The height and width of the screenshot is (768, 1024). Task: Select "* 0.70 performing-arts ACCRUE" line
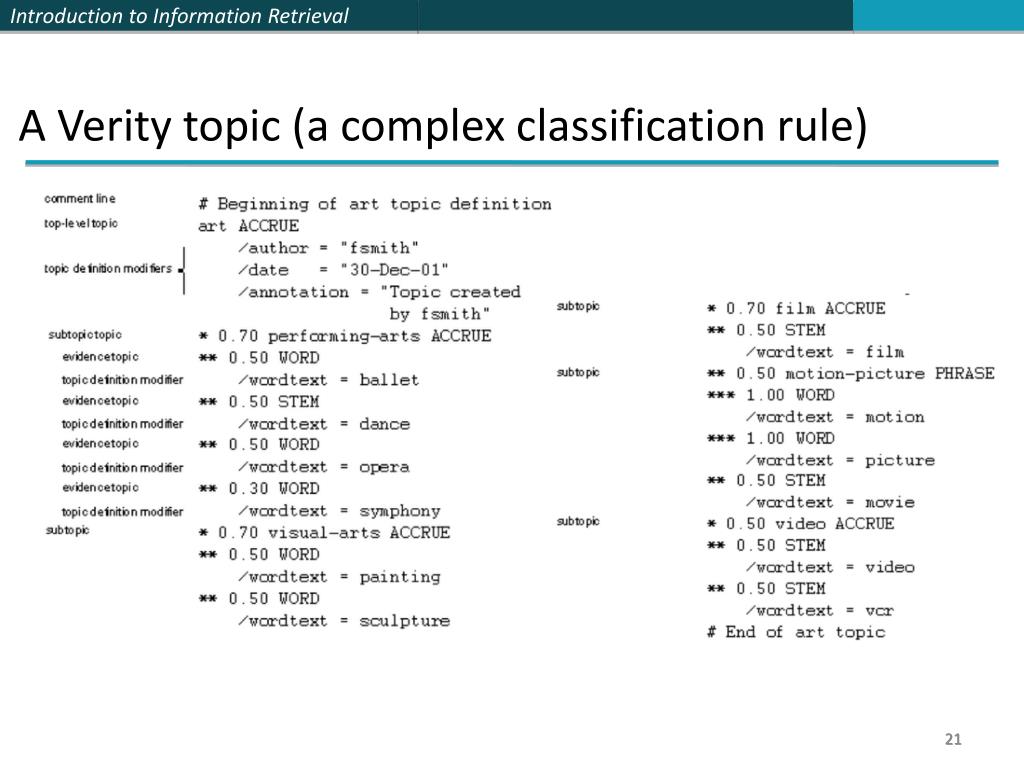(x=345, y=336)
